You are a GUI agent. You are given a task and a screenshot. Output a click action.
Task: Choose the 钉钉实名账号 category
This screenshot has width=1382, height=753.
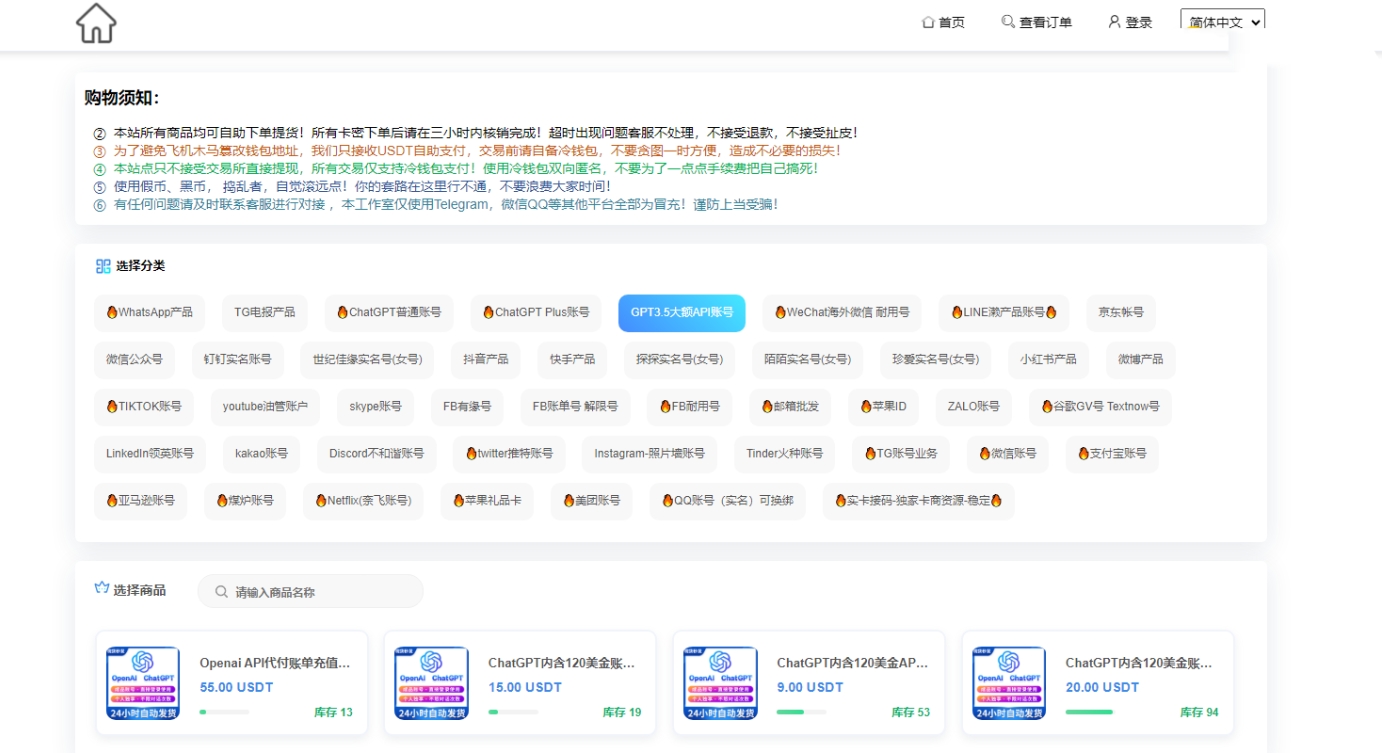pos(237,360)
